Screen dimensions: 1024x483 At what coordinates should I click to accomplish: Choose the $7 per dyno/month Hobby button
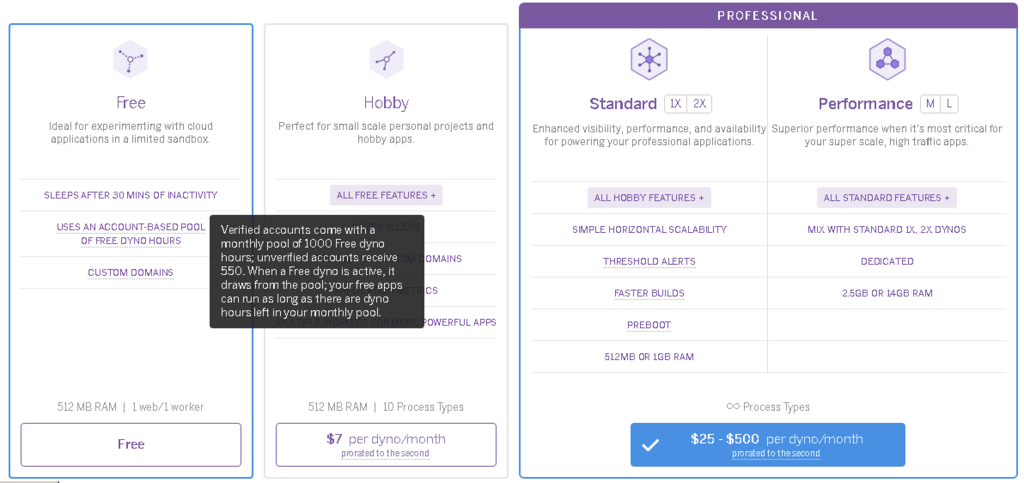point(386,444)
